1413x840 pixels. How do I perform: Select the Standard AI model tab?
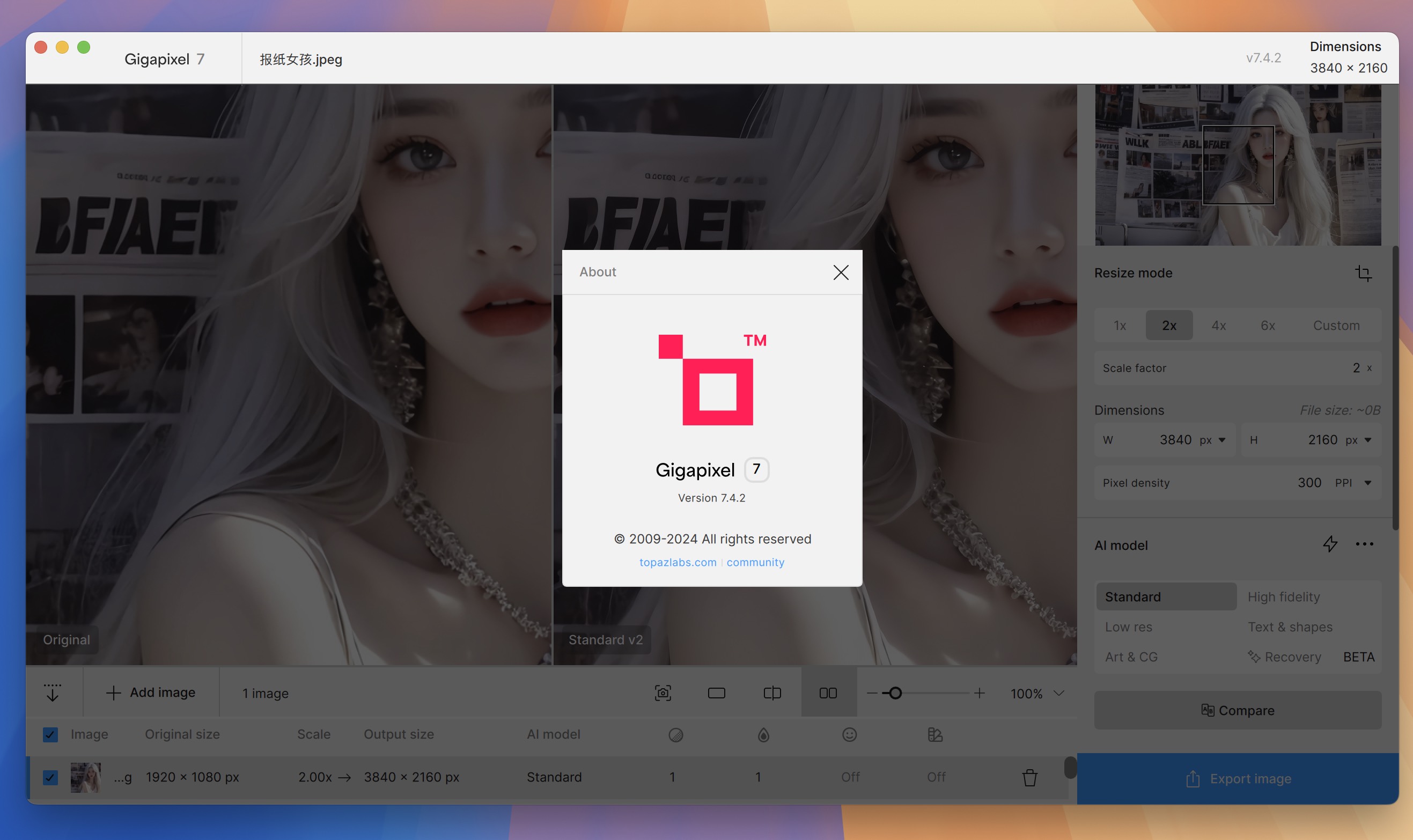1165,596
